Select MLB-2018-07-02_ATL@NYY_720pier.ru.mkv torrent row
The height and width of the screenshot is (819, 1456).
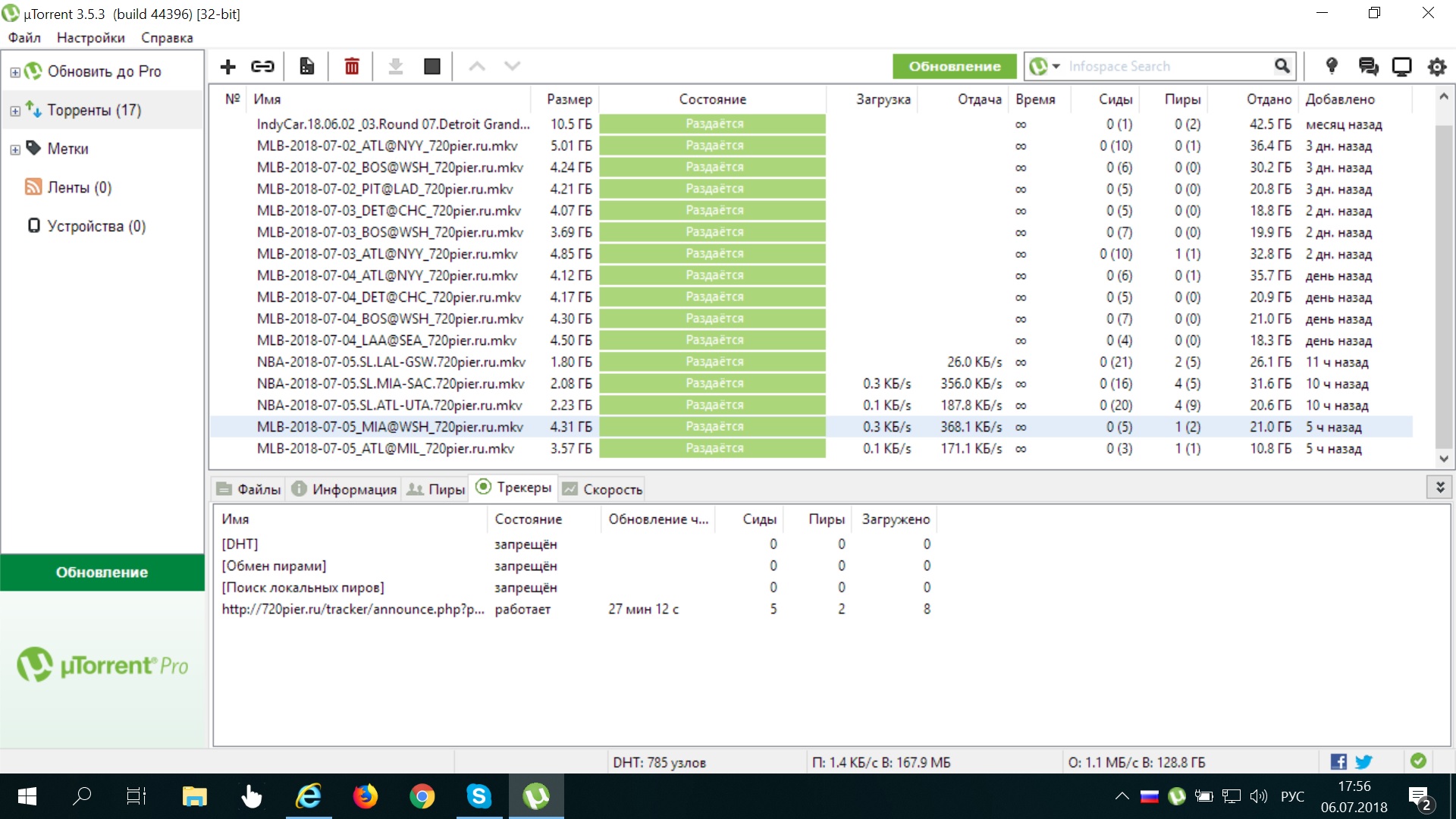[811, 146]
